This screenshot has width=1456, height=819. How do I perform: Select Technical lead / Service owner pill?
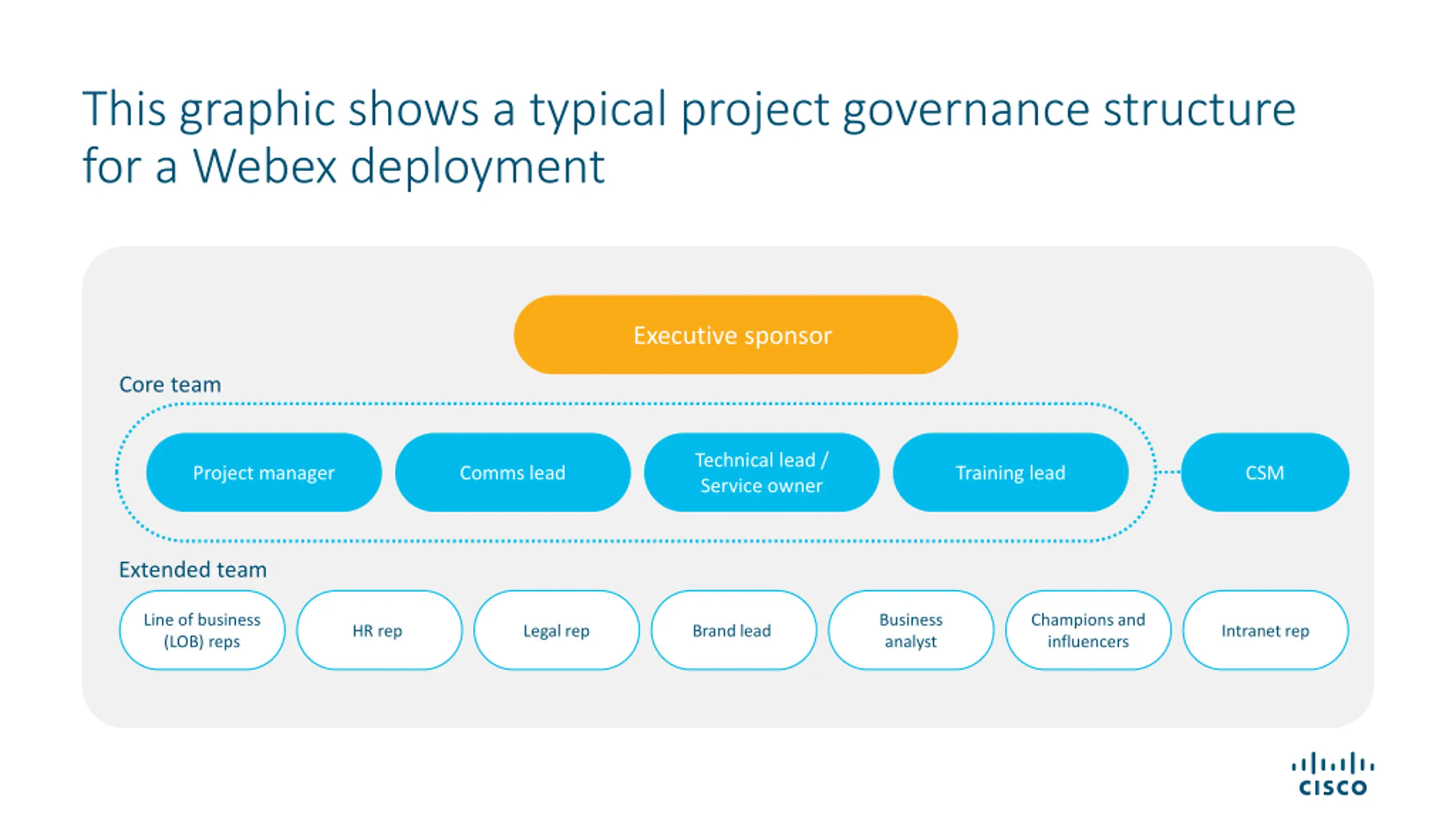pos(762,472)
